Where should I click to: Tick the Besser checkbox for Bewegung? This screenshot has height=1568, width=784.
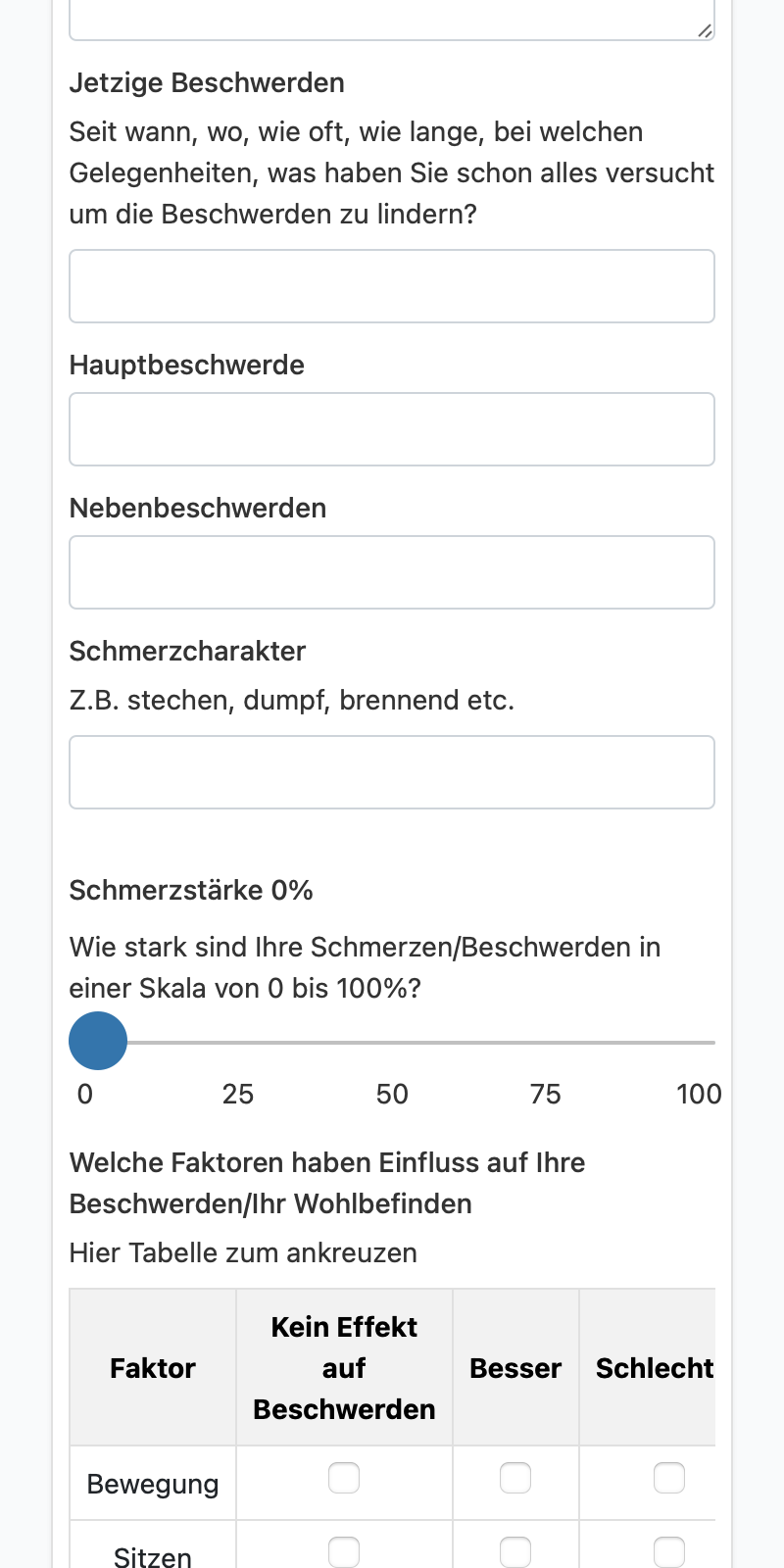point(515,1478)
